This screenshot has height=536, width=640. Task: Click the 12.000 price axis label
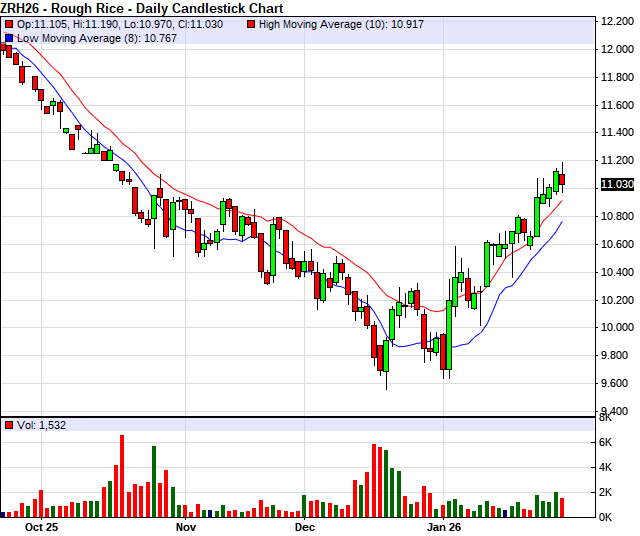616,49
